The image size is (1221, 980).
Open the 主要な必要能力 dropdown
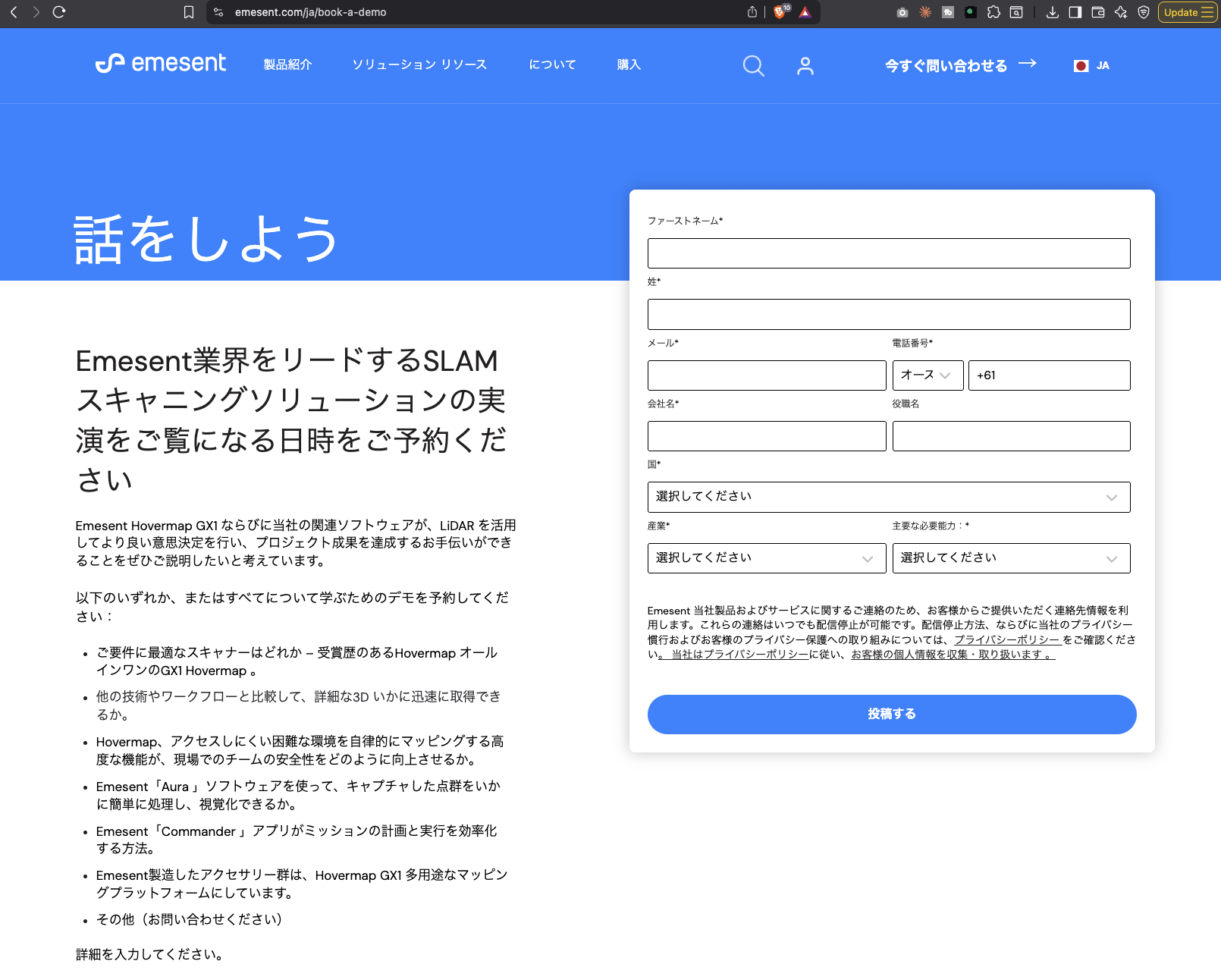pos(1010,558)
